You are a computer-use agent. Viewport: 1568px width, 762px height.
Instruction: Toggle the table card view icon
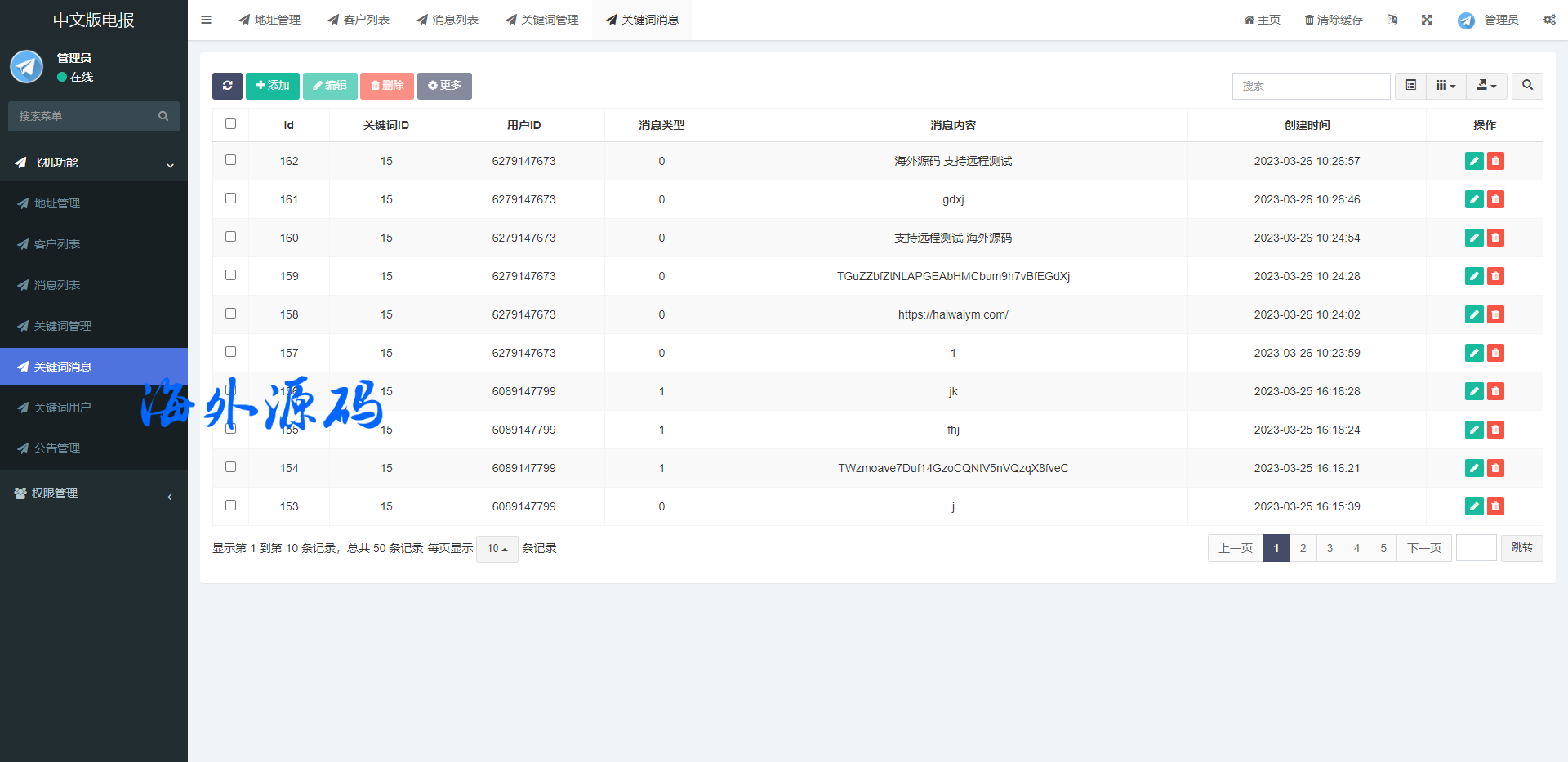click(1410, 86)
